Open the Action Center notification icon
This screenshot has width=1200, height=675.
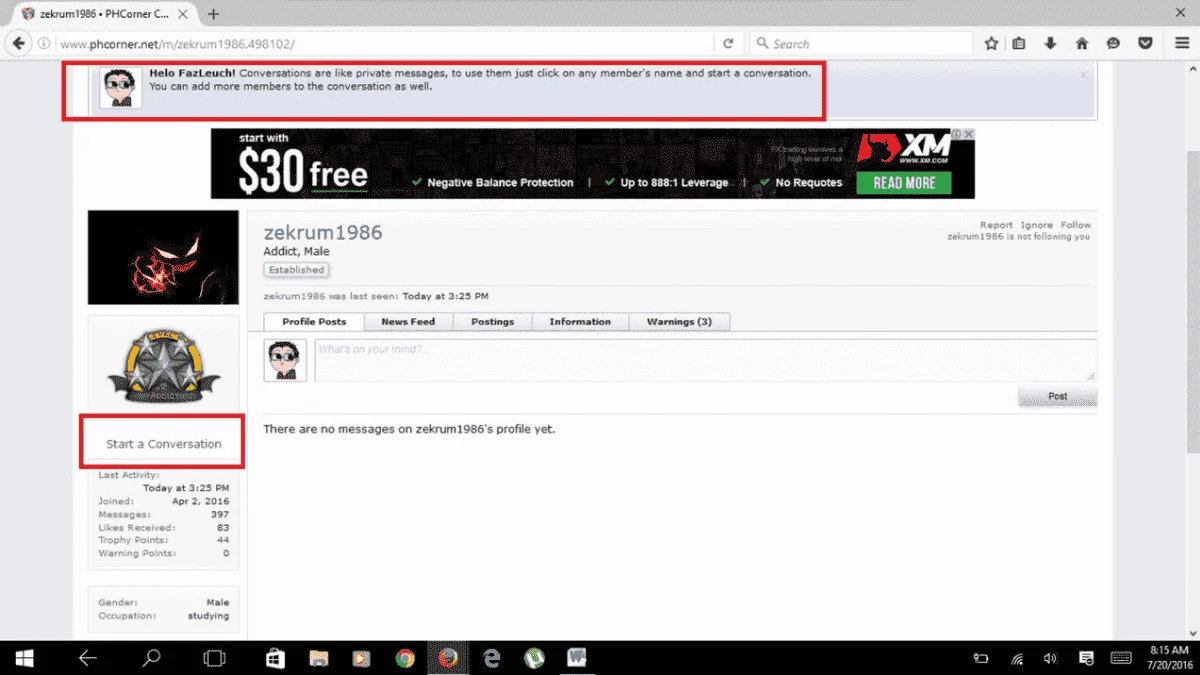[x=1086, y=658]
